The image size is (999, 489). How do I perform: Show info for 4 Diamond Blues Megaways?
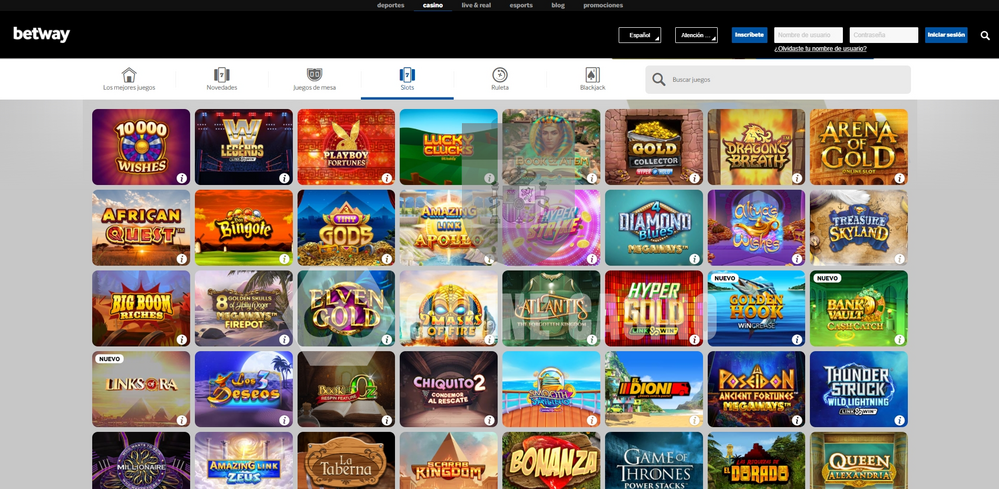tap(694, 259)
